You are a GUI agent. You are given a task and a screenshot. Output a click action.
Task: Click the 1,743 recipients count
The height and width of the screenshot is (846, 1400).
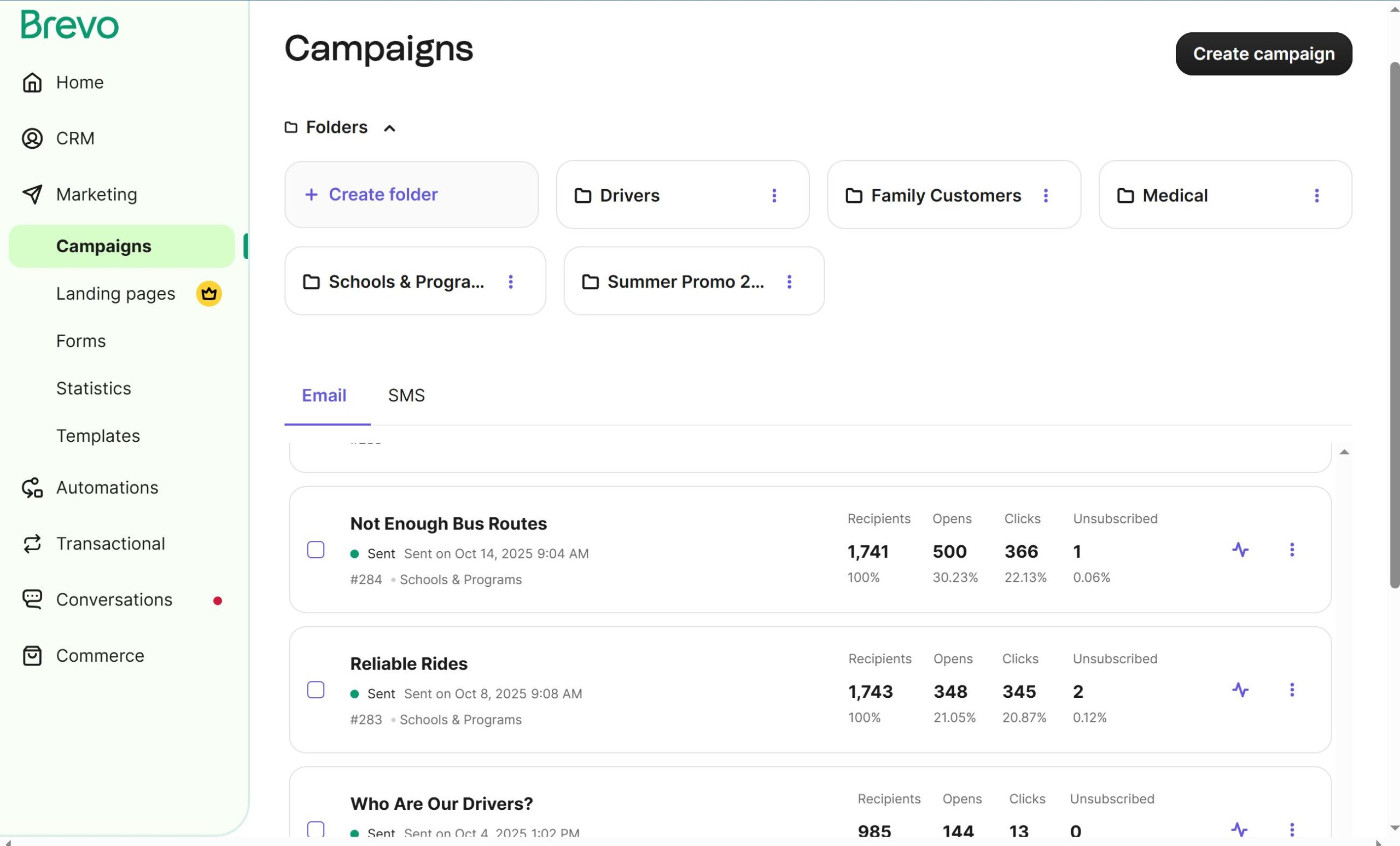pos(871,691)
